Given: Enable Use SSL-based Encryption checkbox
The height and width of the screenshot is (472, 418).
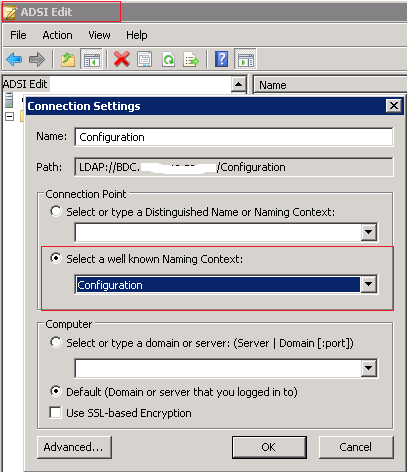Looking at the screenshot, I should coord(55,412).
